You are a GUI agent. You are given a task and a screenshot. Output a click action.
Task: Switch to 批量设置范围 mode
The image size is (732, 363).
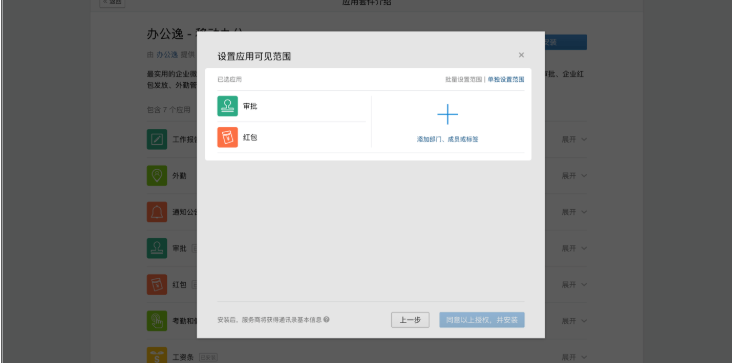coord(463,79)
